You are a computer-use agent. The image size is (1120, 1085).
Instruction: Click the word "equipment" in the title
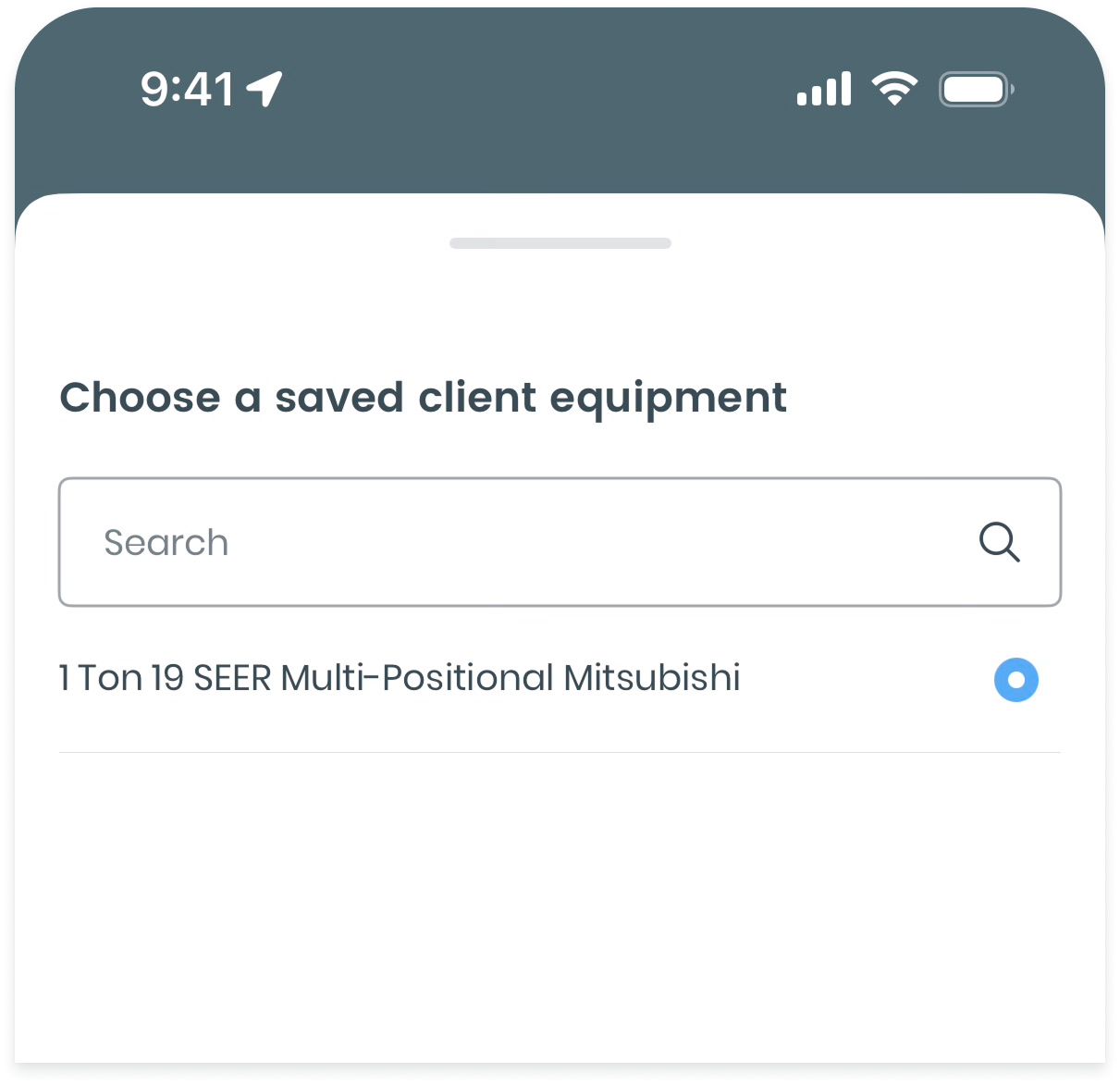668,399
